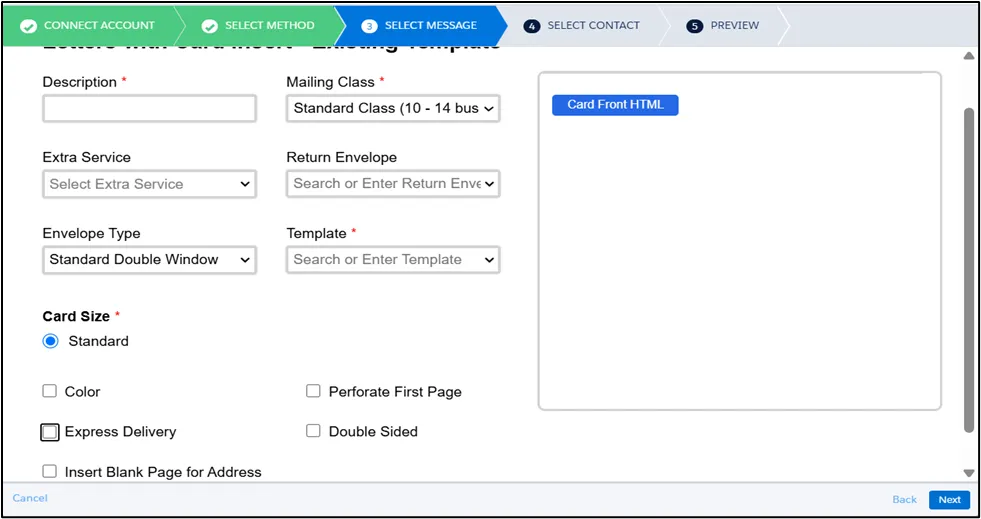Open the Mailing Class dropdown
This screenshot has width=981, height=519.
tap(393, 108)
